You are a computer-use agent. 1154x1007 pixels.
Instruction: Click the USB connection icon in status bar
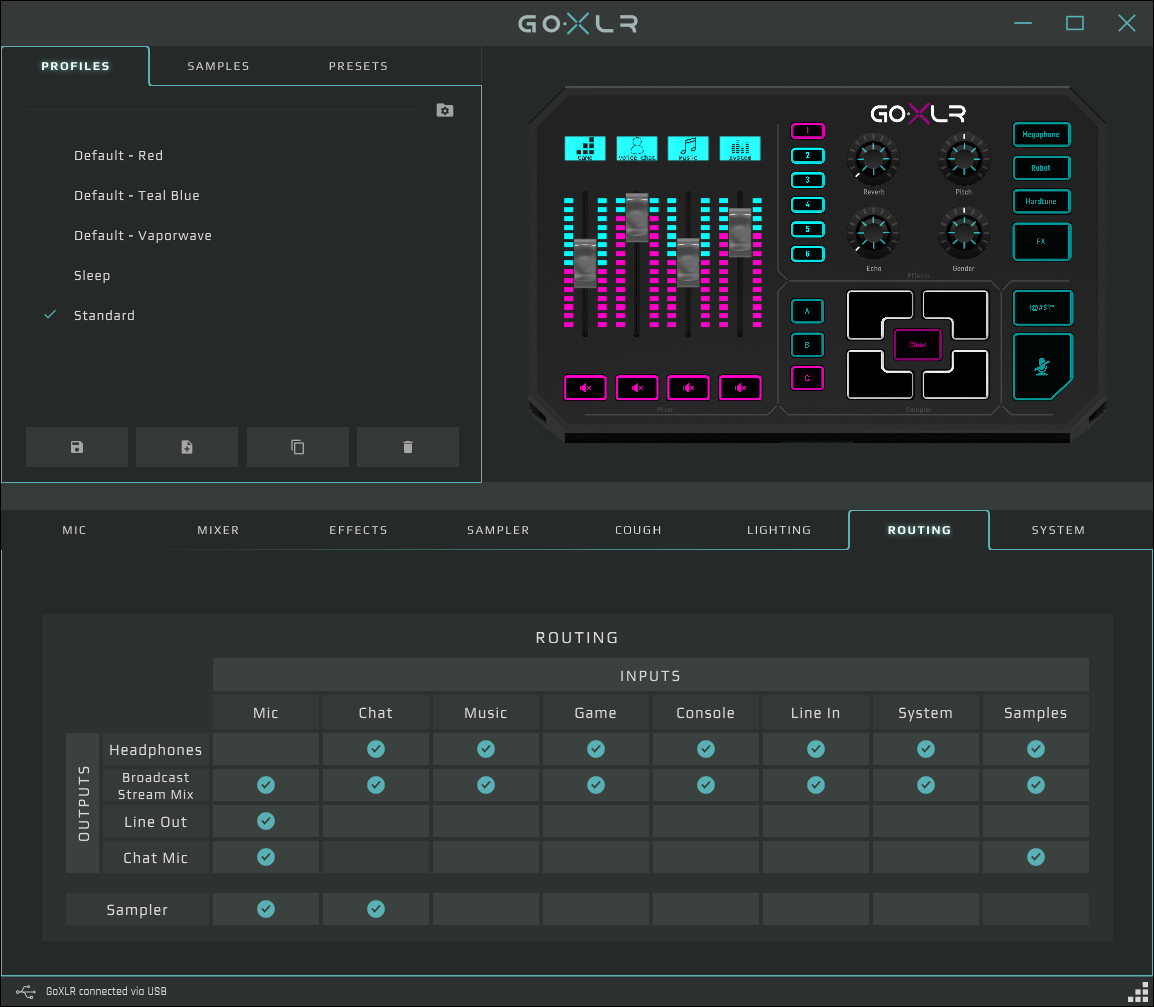click(x=25, y=992)
